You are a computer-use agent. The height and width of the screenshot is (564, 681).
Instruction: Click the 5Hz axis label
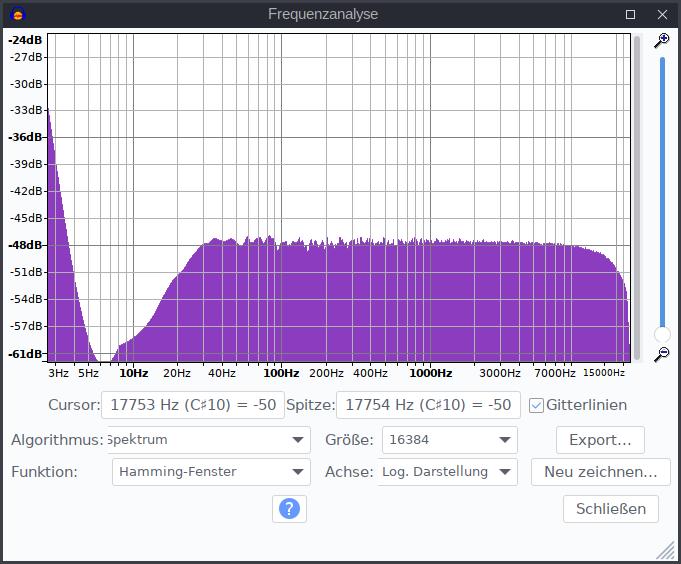click(88, 373)
